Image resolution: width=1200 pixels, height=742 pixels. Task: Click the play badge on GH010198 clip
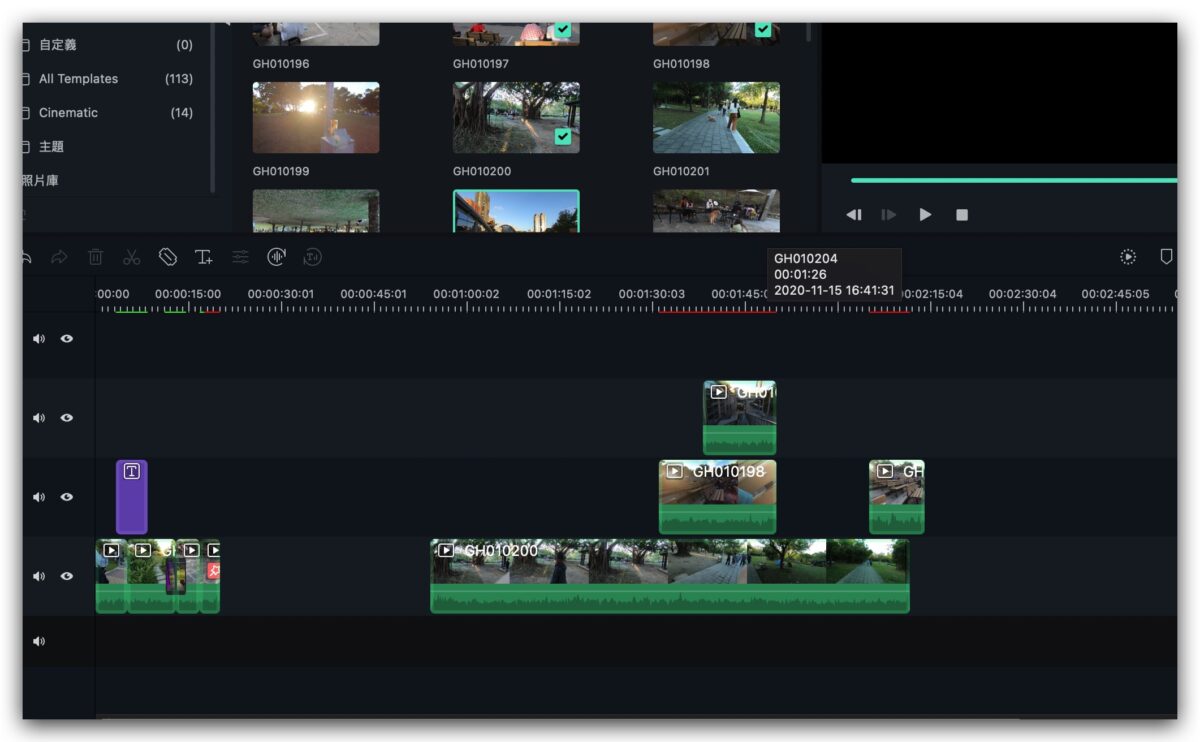[x=675, y=470]
